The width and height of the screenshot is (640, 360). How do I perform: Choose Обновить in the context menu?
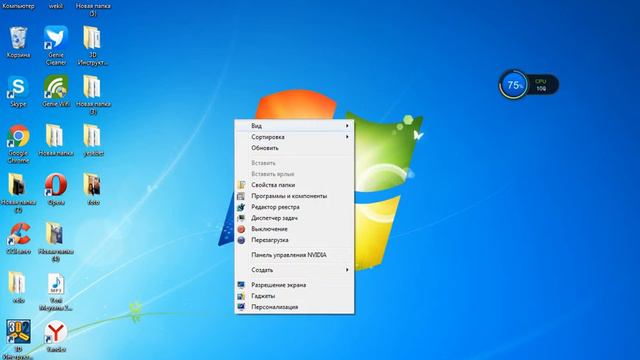tap(294, 148)
